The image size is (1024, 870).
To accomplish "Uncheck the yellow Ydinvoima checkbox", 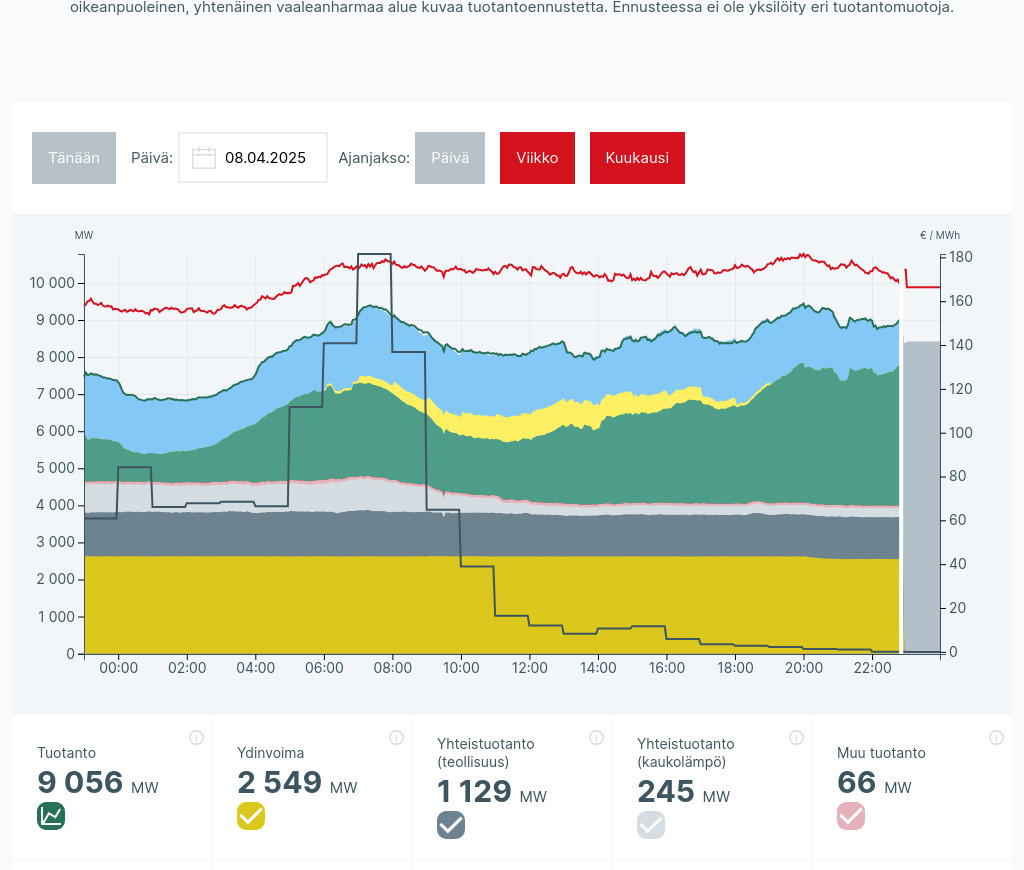I will [x=251, y=816].
